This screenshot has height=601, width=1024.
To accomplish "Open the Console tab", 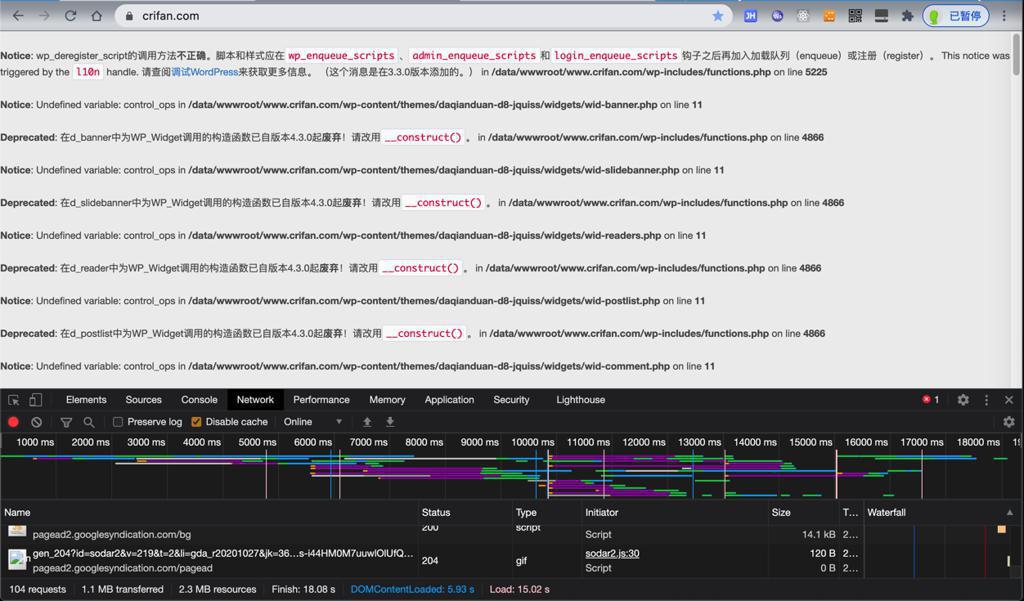I will pos(199,400).
